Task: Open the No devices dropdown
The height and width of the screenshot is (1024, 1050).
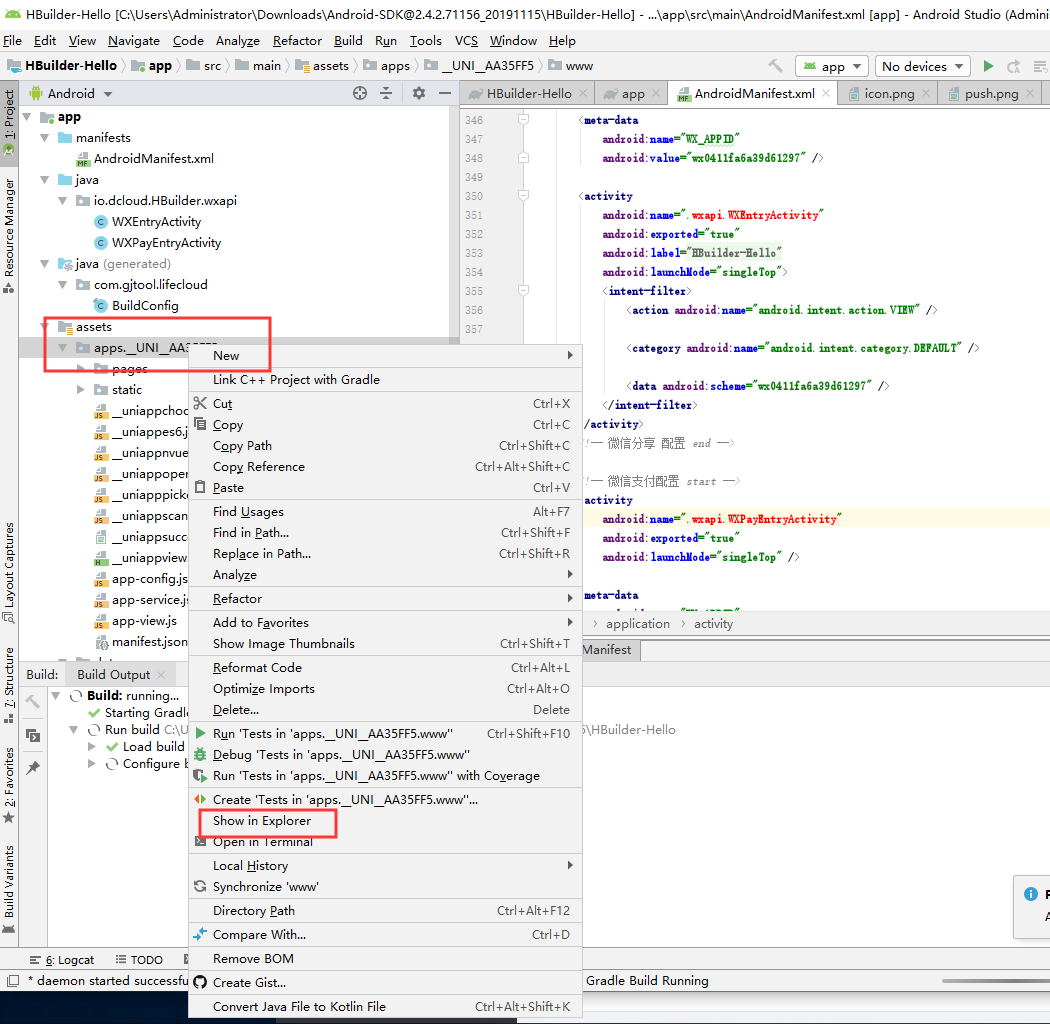Action: tap(922, 66)
